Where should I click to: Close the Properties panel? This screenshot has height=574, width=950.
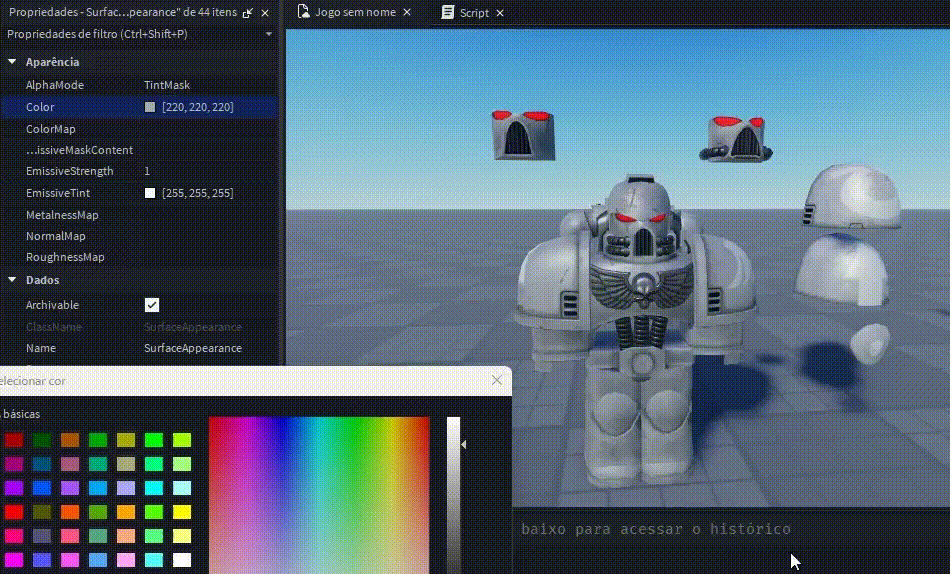tap(265, 13)
